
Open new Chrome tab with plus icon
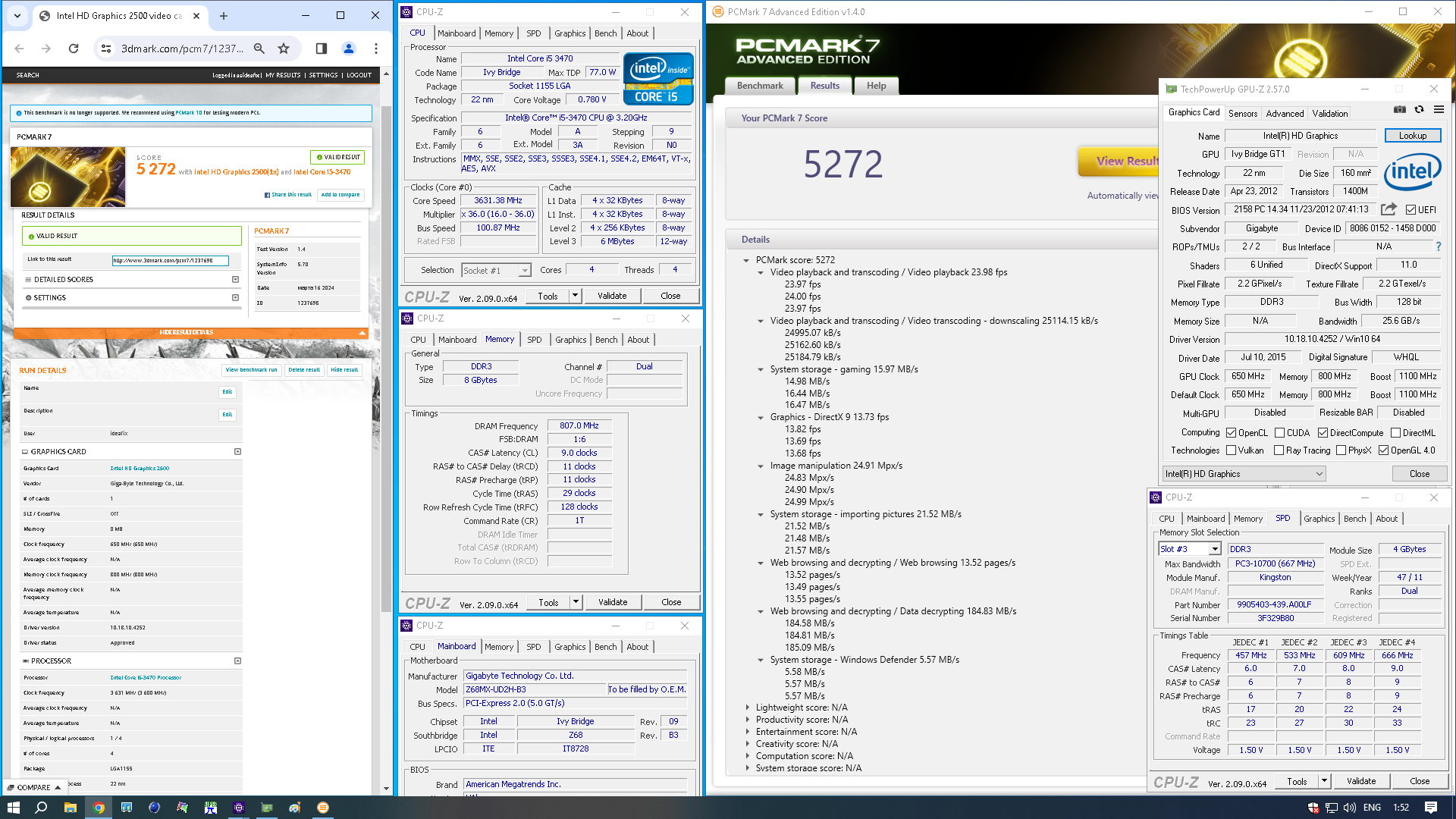click(224, 15)
